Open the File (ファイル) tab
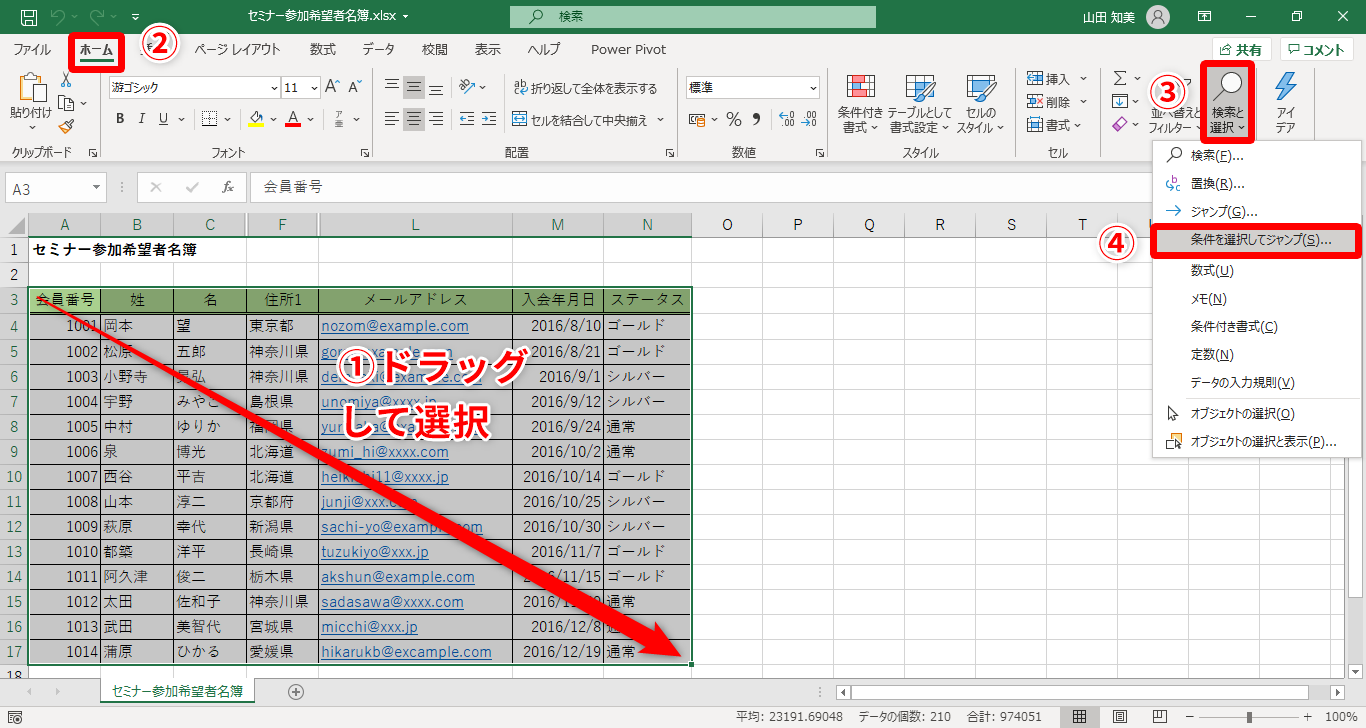The height and width of the screenshot is (728, 1366). click(x=32, y=50)
